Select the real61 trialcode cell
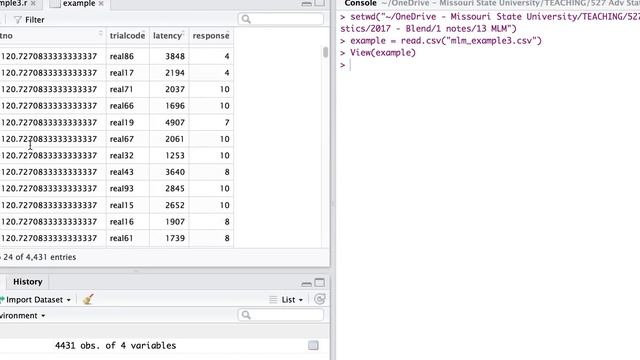 tap(128, 238)
